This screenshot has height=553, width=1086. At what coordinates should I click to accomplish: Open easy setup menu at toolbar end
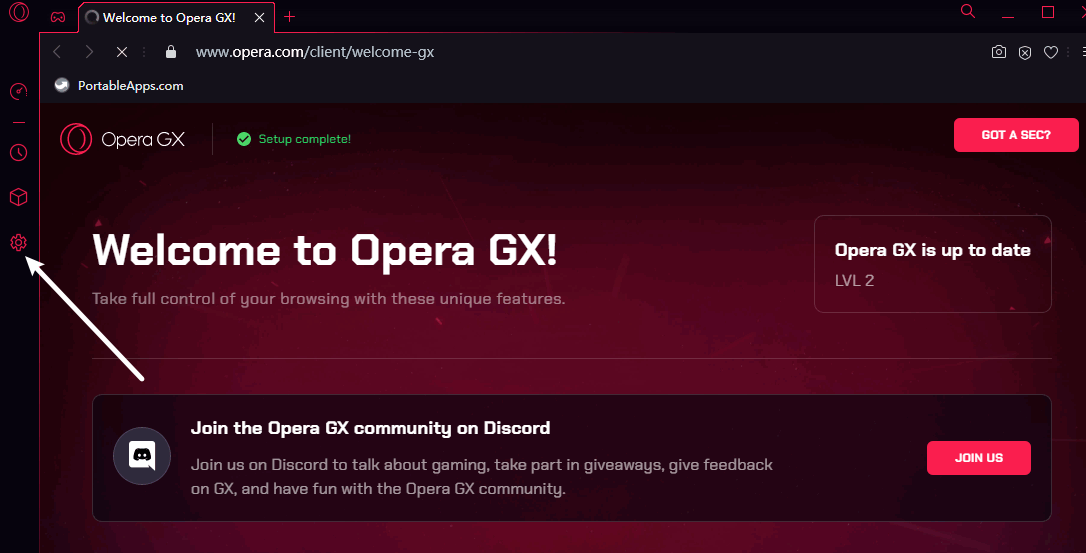click(1082, 52)
